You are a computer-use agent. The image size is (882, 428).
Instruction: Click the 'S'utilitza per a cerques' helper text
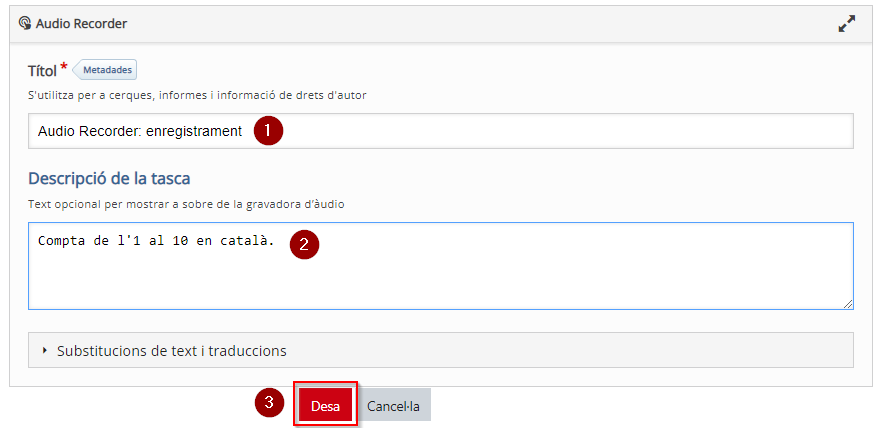tap(197, 95)
